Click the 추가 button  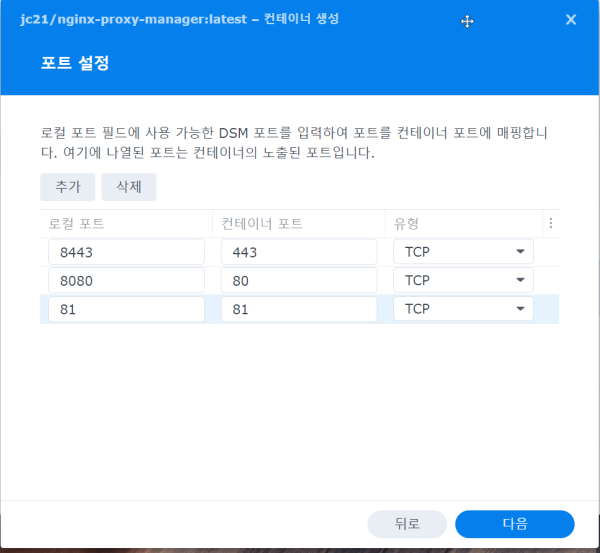(x=67, y=187)
